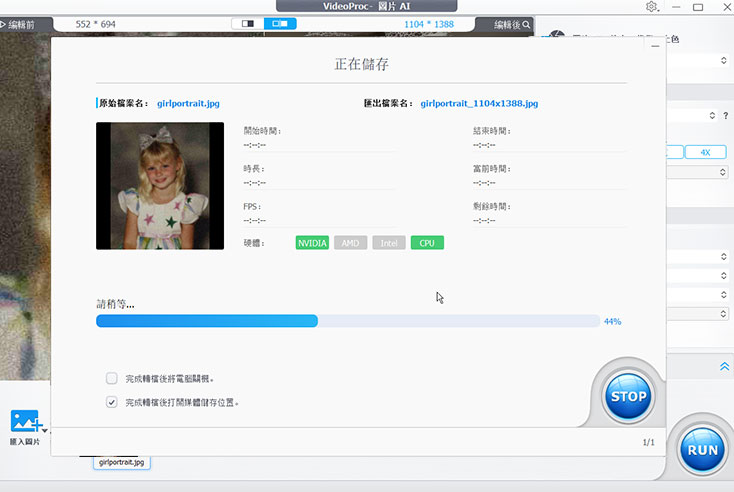Click the 1/1 file counter
This screenshot has width=734, height=492.
(648, 442)
